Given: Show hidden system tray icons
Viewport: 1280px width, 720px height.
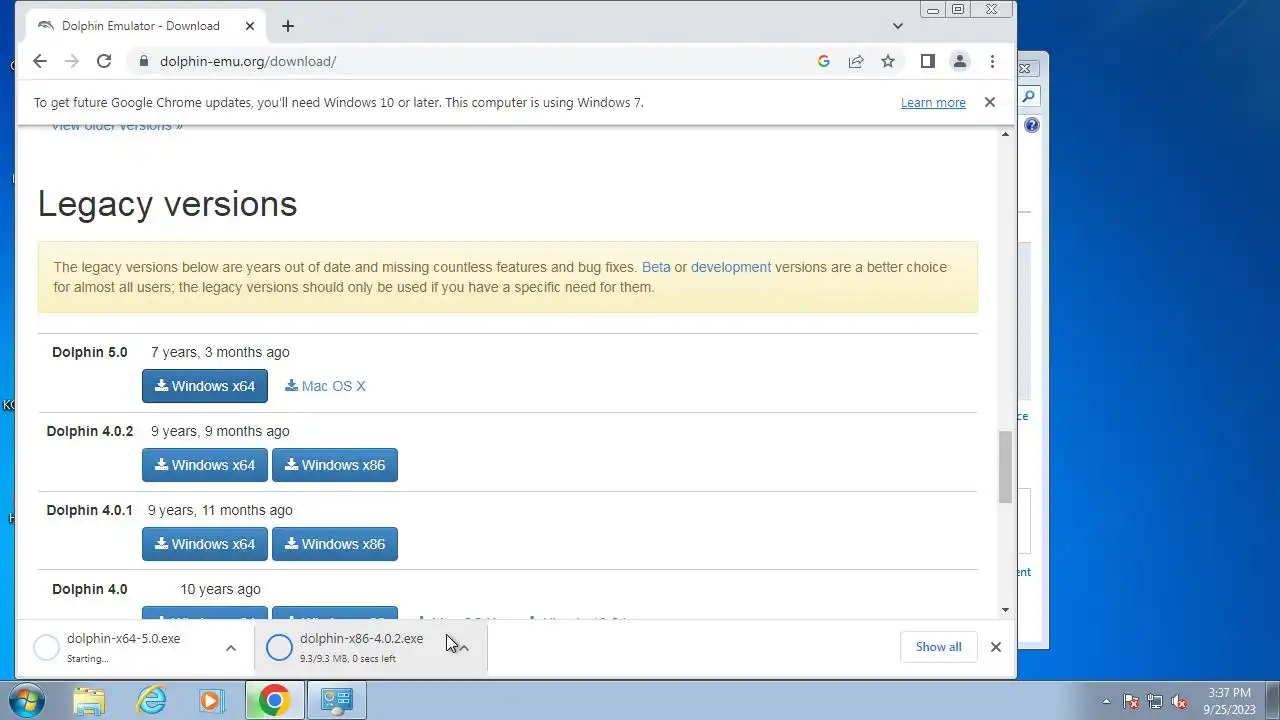Looking at the screenshot, I should (1106, 702).
